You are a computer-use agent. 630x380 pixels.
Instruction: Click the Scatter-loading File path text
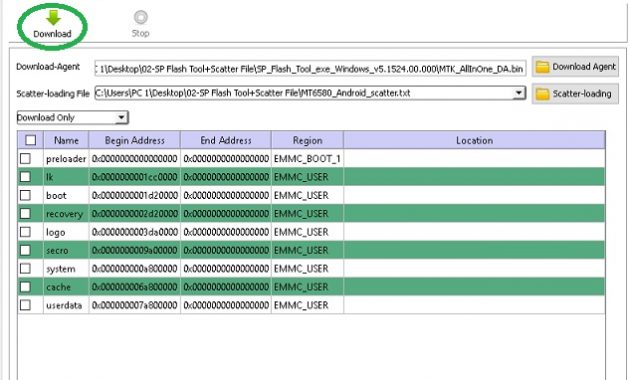(x=253, y=93)
